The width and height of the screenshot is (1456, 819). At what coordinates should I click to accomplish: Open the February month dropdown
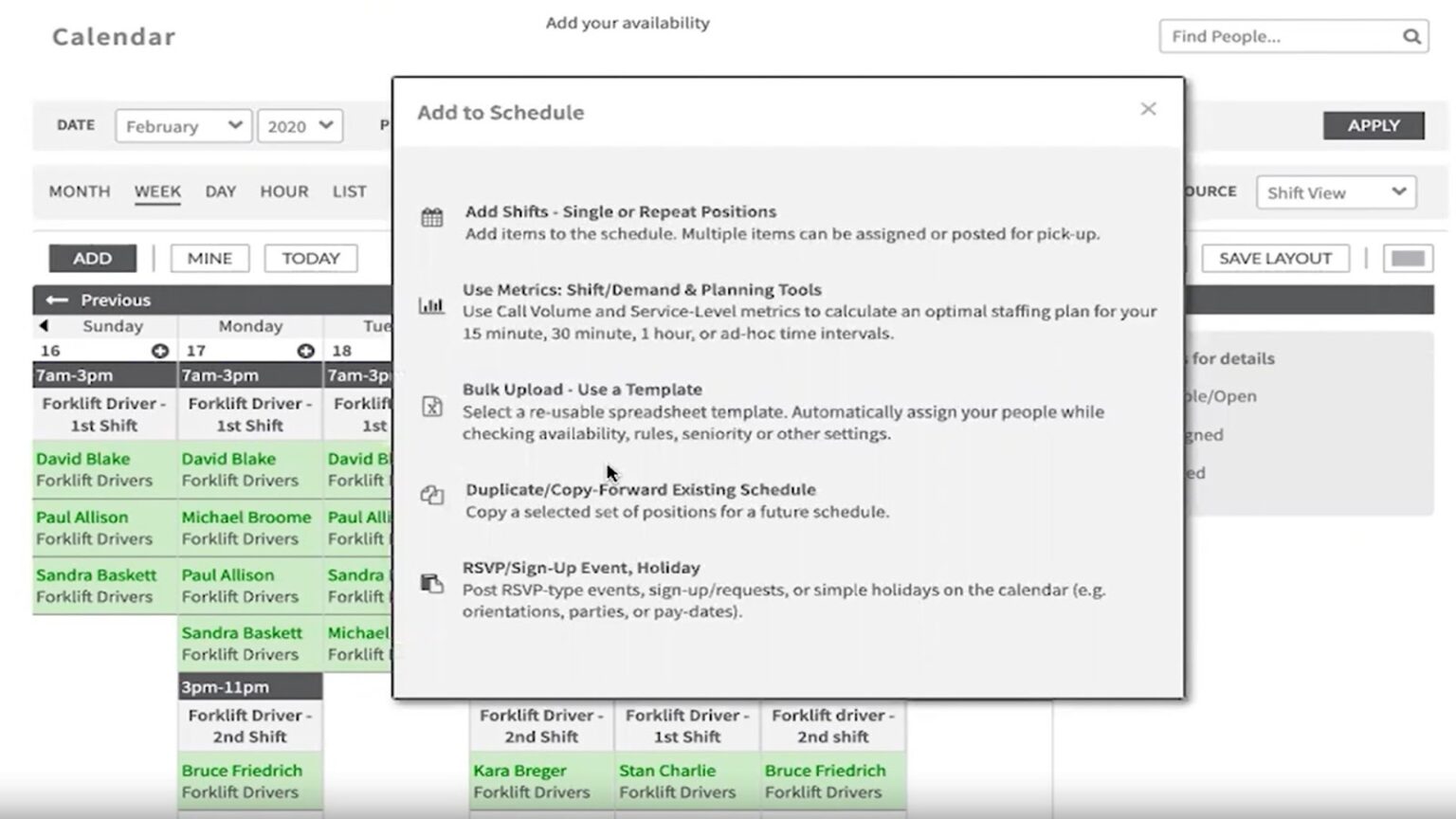click(x=182, y=125)
